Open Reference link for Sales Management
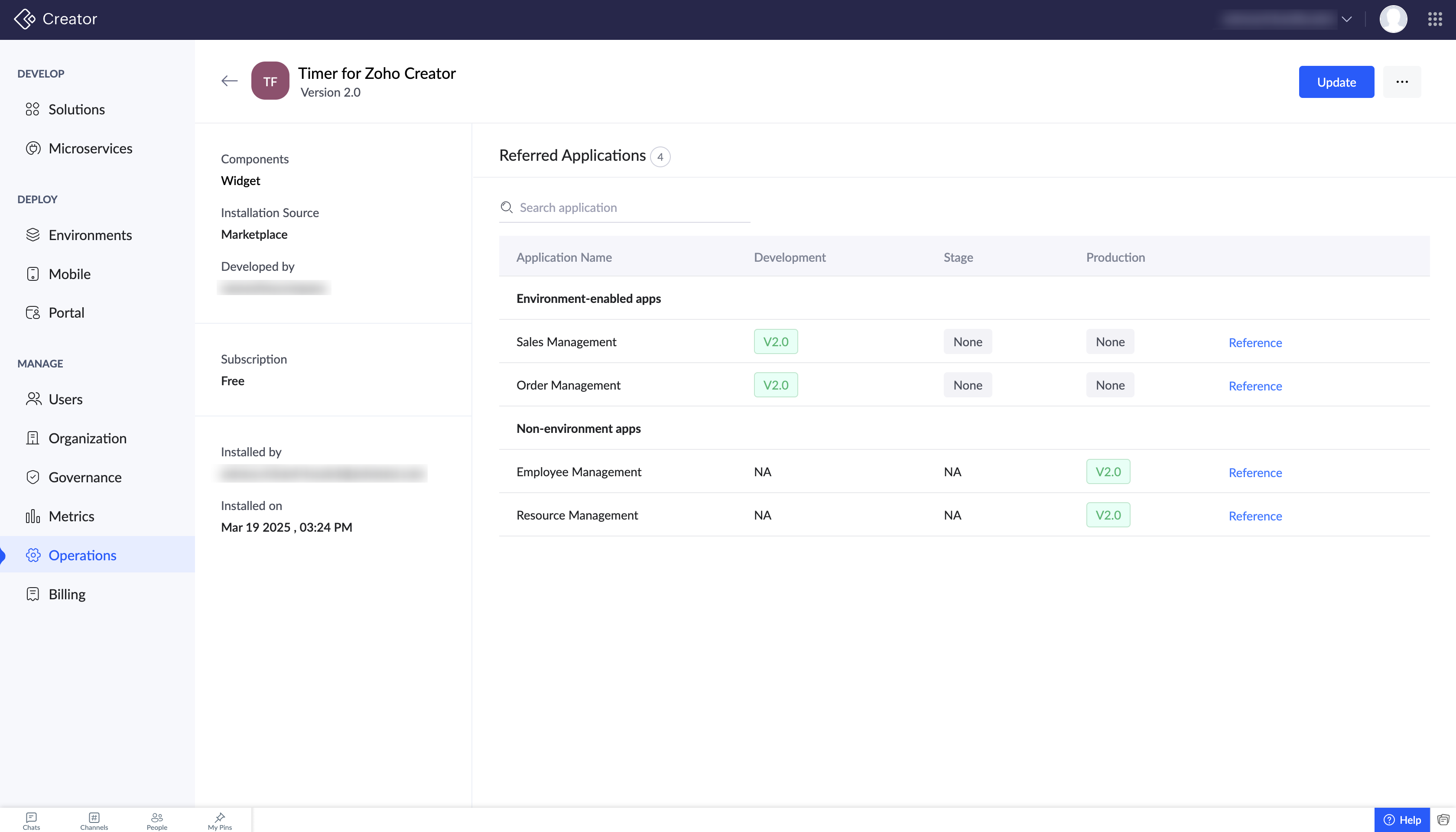The height and width of the screenshot is (832, 1456). 1255,342
